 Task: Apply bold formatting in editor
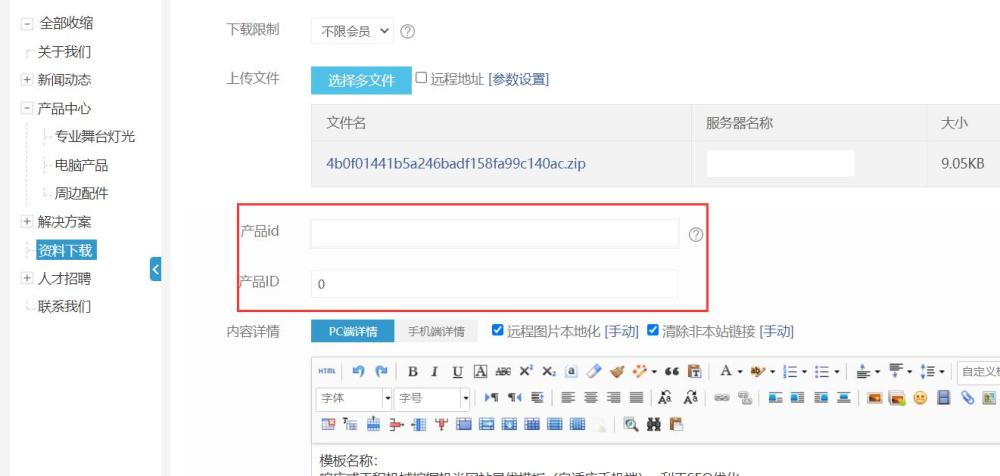413,371
